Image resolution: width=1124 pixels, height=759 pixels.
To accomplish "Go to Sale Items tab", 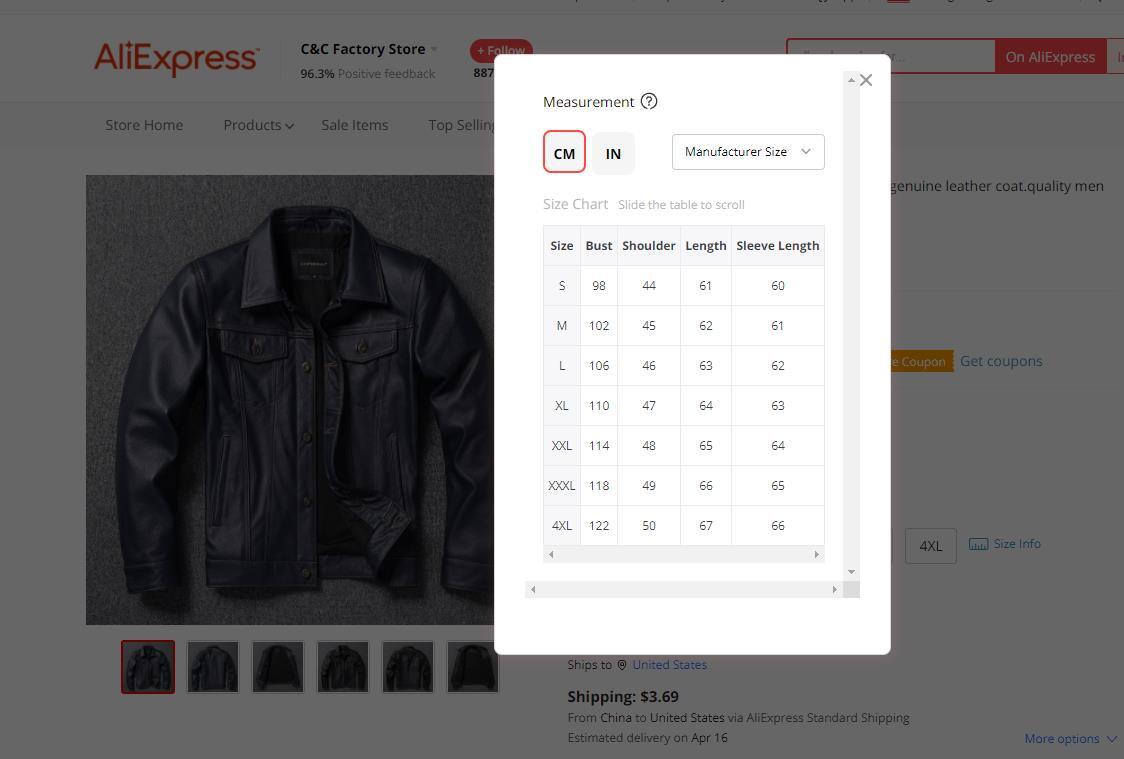I will click(354, 125).
